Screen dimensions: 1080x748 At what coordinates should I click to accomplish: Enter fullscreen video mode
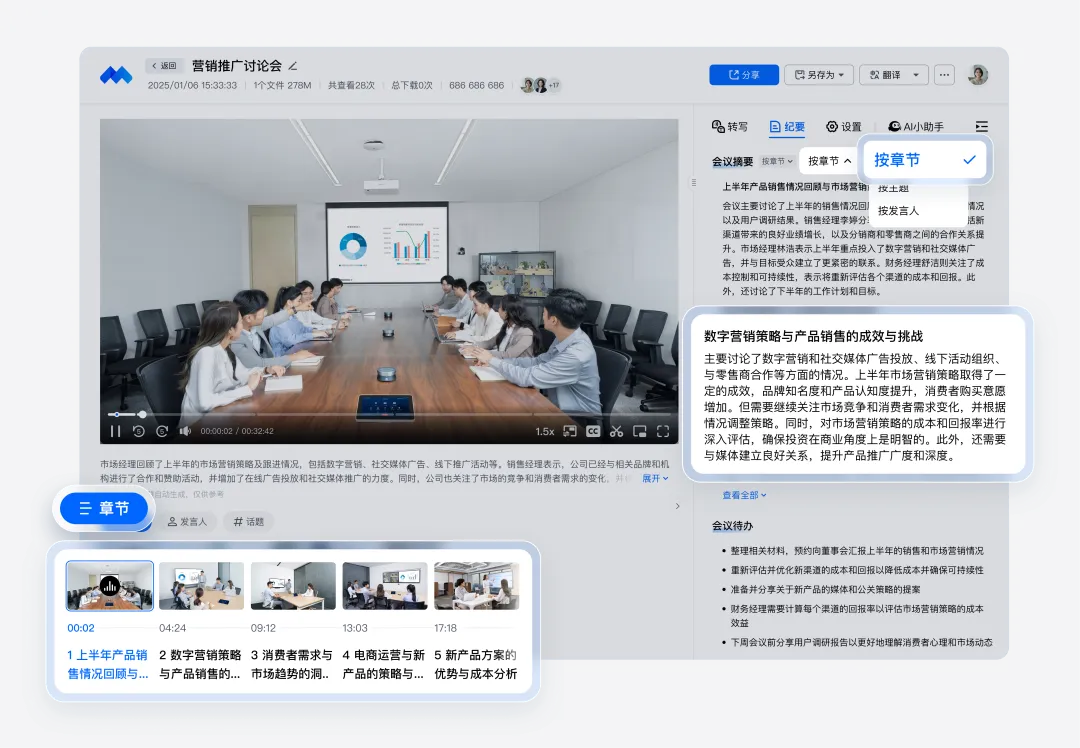663,431
